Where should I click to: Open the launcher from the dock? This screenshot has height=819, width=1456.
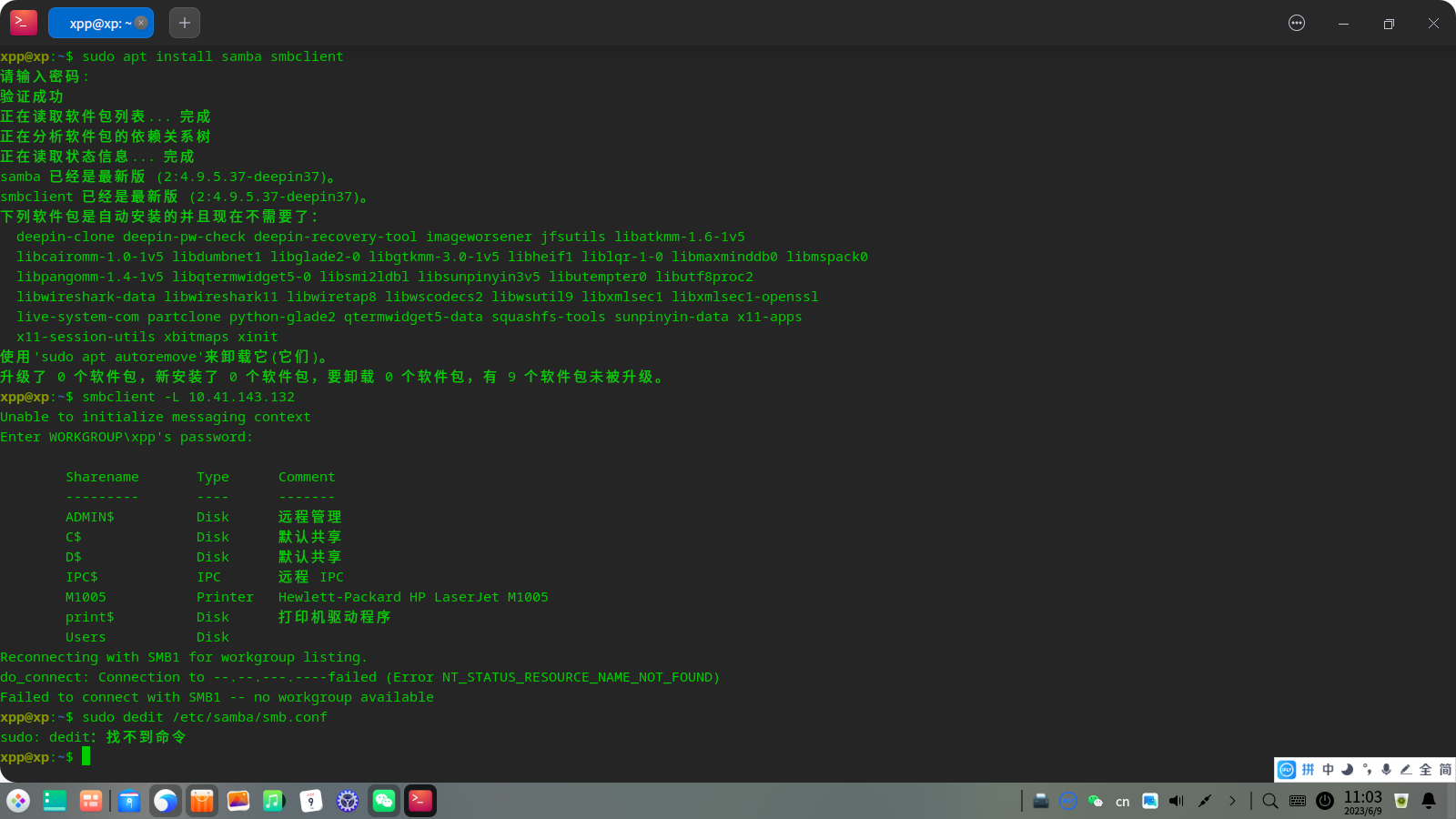click(x=18, y=801)
